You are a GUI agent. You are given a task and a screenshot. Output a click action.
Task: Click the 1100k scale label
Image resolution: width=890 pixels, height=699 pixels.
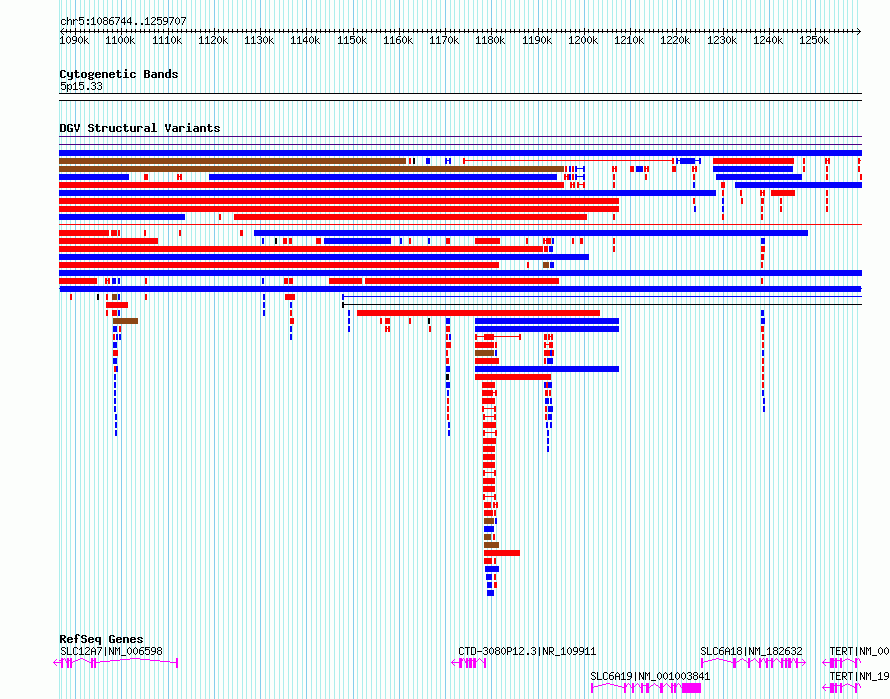click(120, 40)
